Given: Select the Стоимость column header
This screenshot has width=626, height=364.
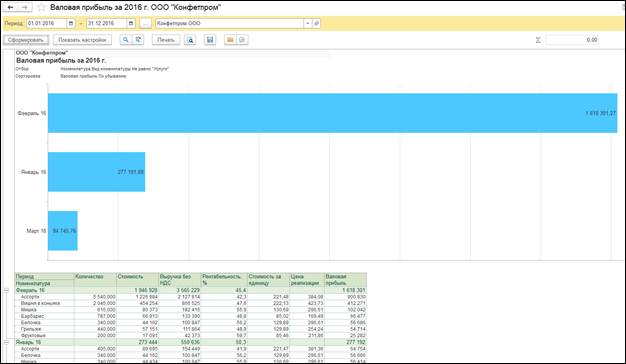Looking at the screenshot, I should point(137,280).
